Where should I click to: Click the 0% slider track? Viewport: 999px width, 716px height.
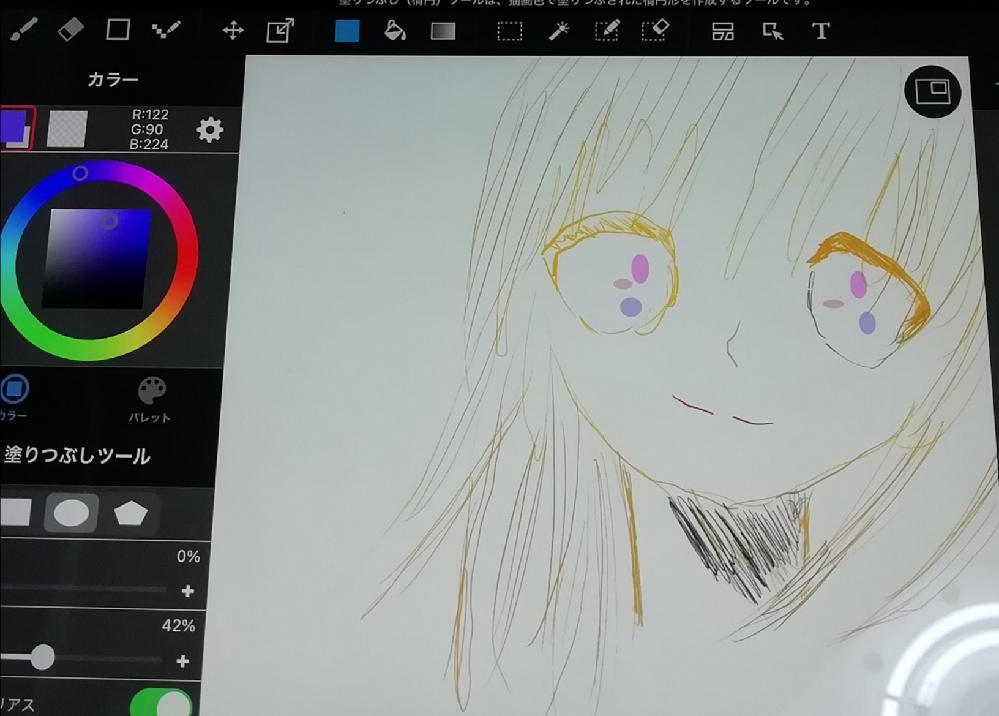[83, 590]
